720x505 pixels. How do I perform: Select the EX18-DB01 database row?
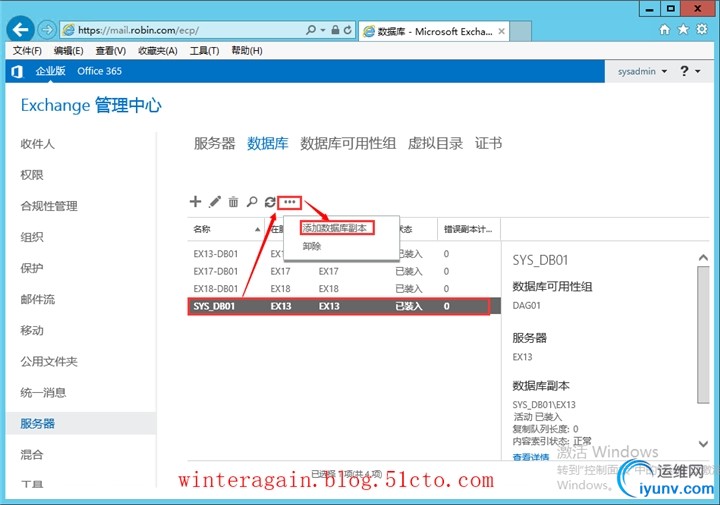coord(344,289)
